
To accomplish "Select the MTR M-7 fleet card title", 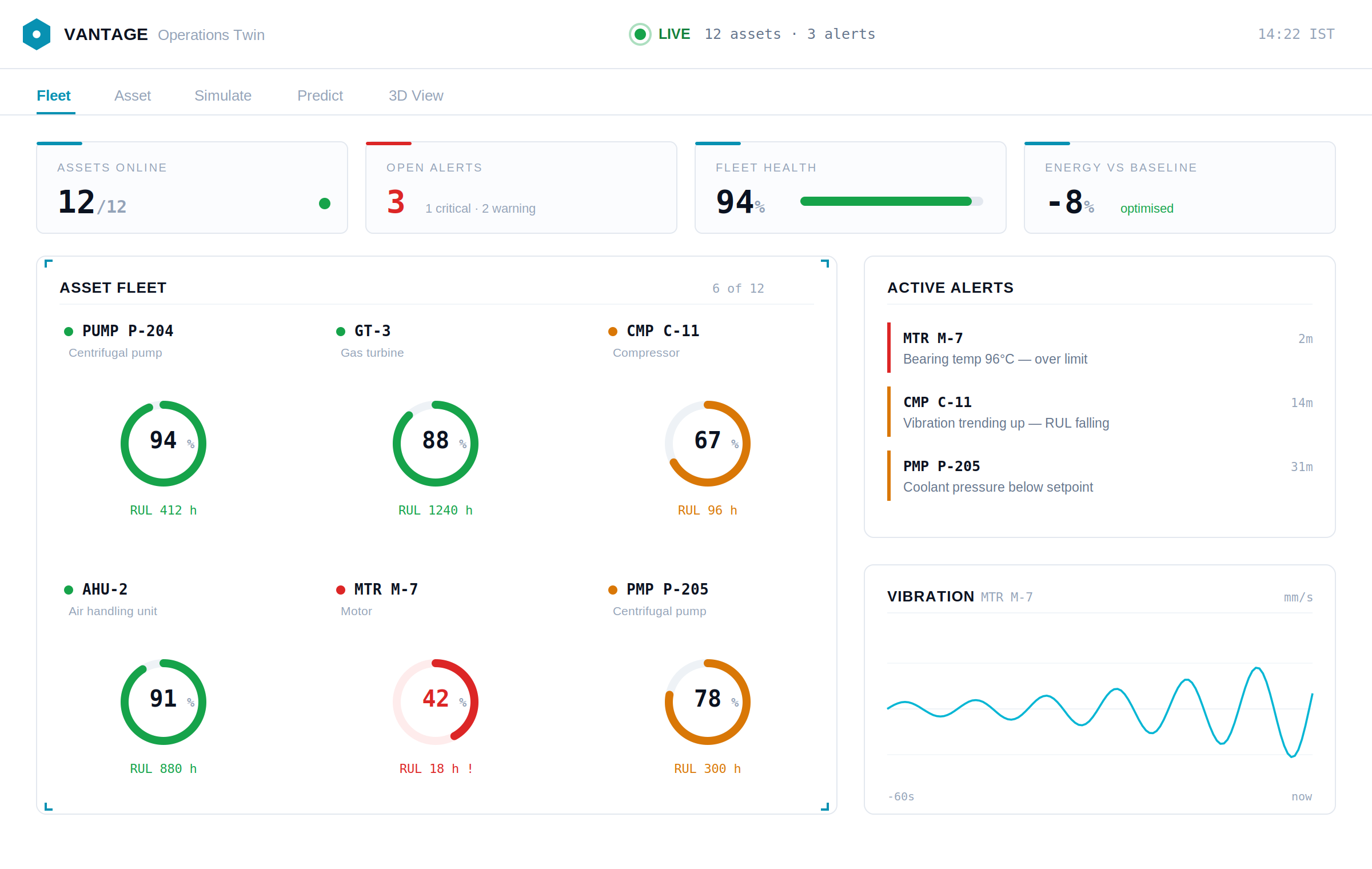I will coord(386,589).
